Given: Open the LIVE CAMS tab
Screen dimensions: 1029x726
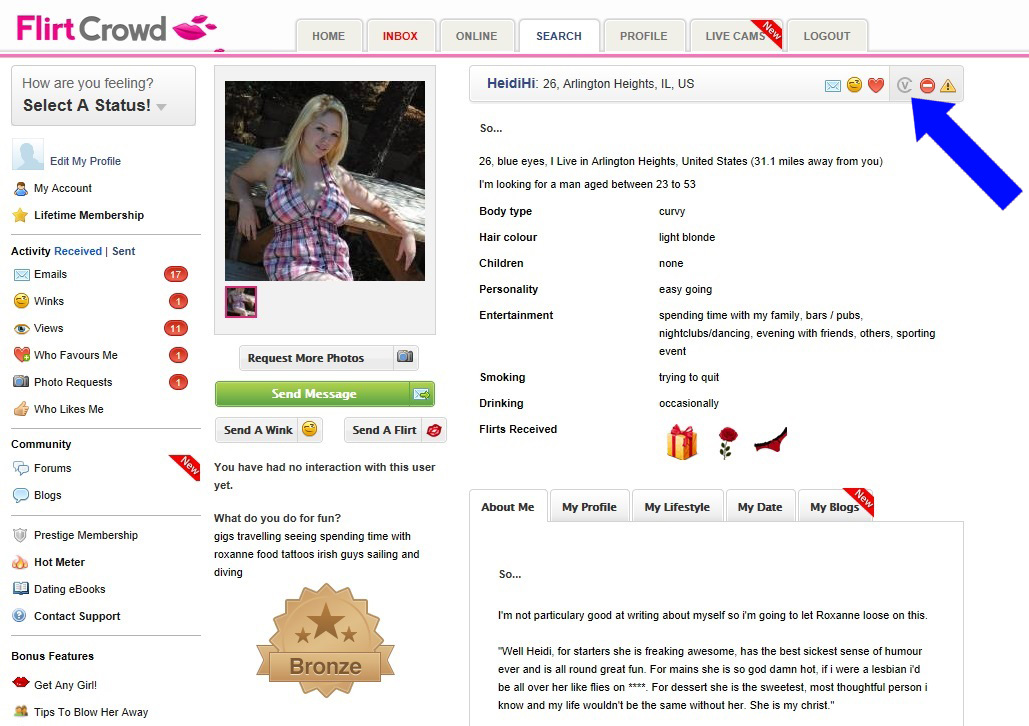Looking at the screenshot, I should (736, 36).
